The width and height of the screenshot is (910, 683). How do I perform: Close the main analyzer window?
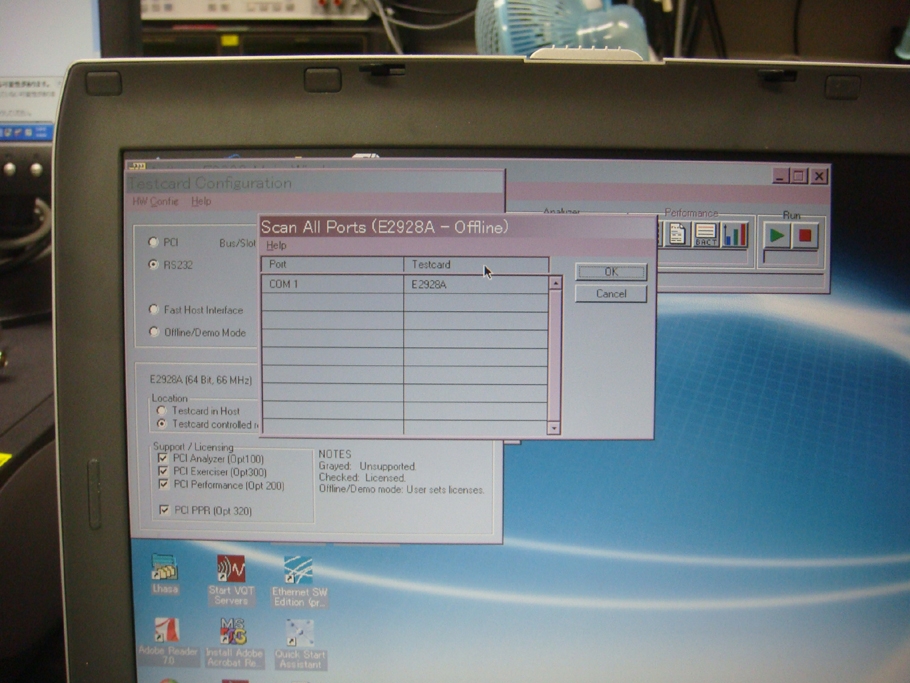(x=819, y=176)
